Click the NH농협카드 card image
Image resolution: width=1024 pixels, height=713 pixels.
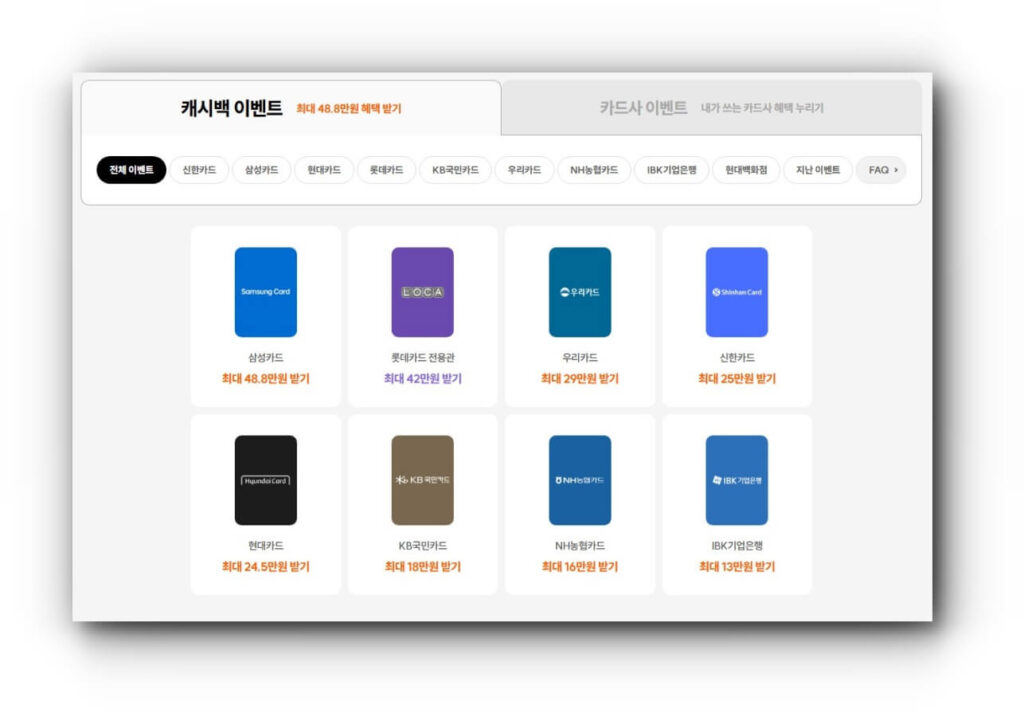[580, 480]
